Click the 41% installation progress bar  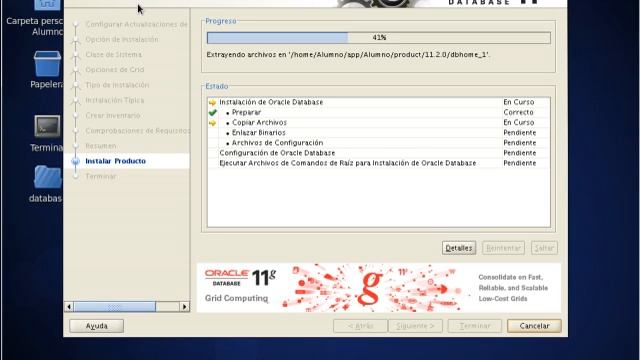click(x=379, y=38)
